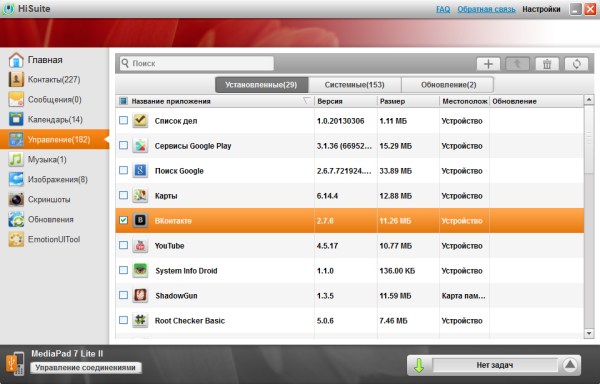The image size is (600, 384).
Task: Click the scrollbar down arrow
Action: (x=589, y=334)
